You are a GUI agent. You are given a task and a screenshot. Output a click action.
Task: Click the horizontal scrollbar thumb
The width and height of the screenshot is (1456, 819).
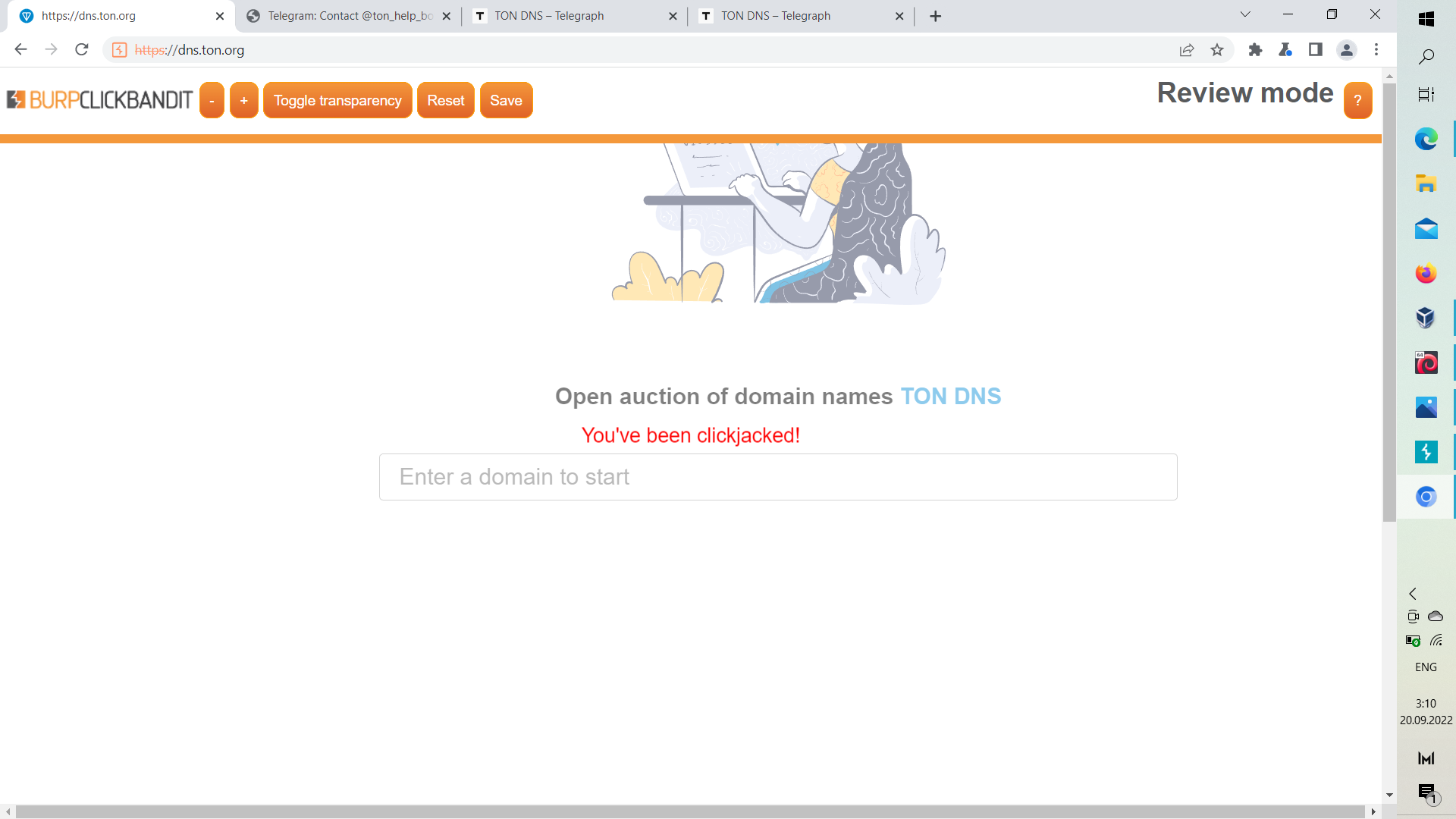(x=690, y=811)
